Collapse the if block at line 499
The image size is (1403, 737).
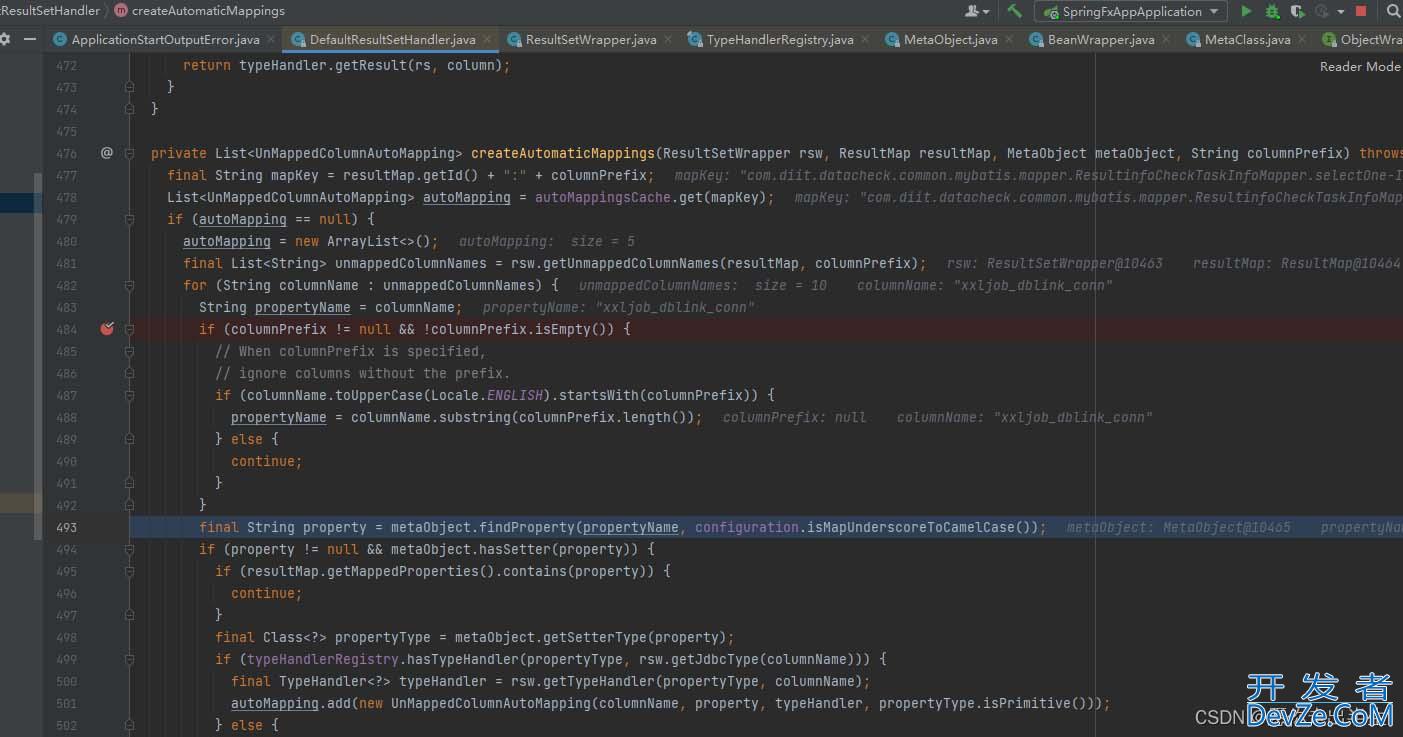(129, 659)
